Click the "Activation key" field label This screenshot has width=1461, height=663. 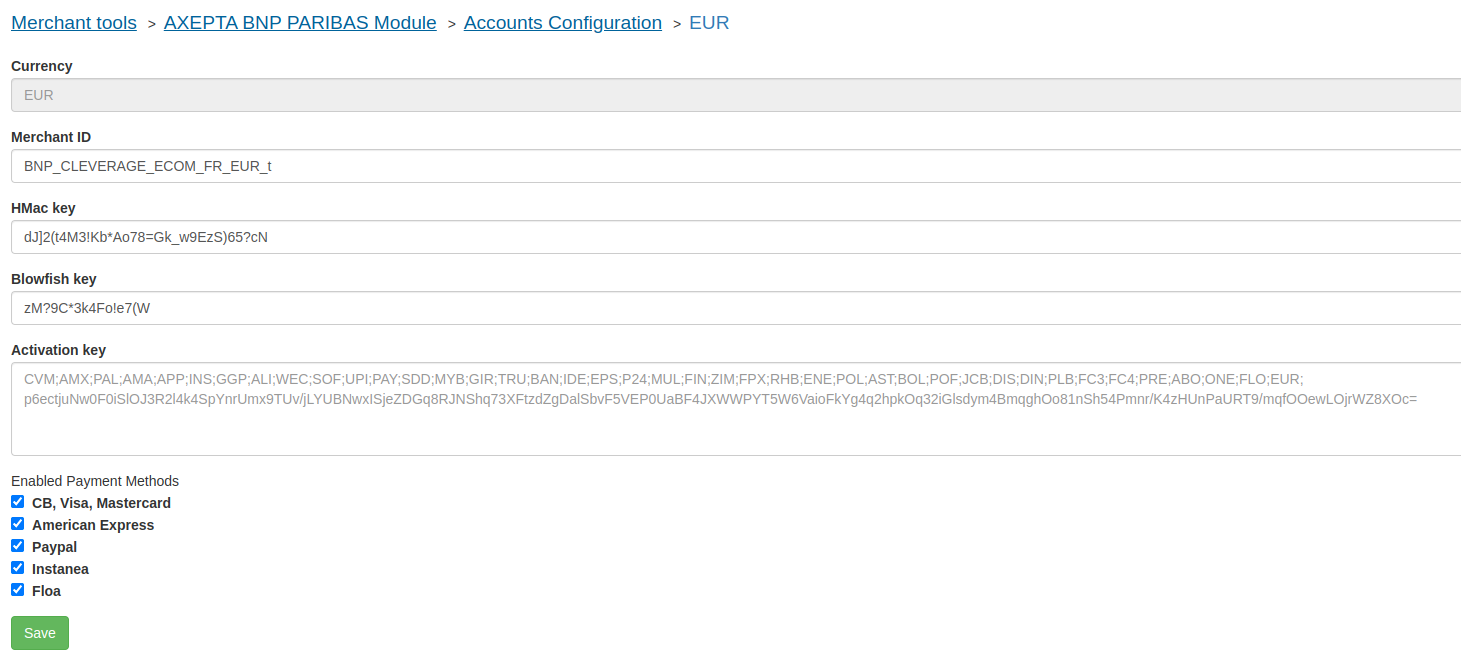coord(58,350)
